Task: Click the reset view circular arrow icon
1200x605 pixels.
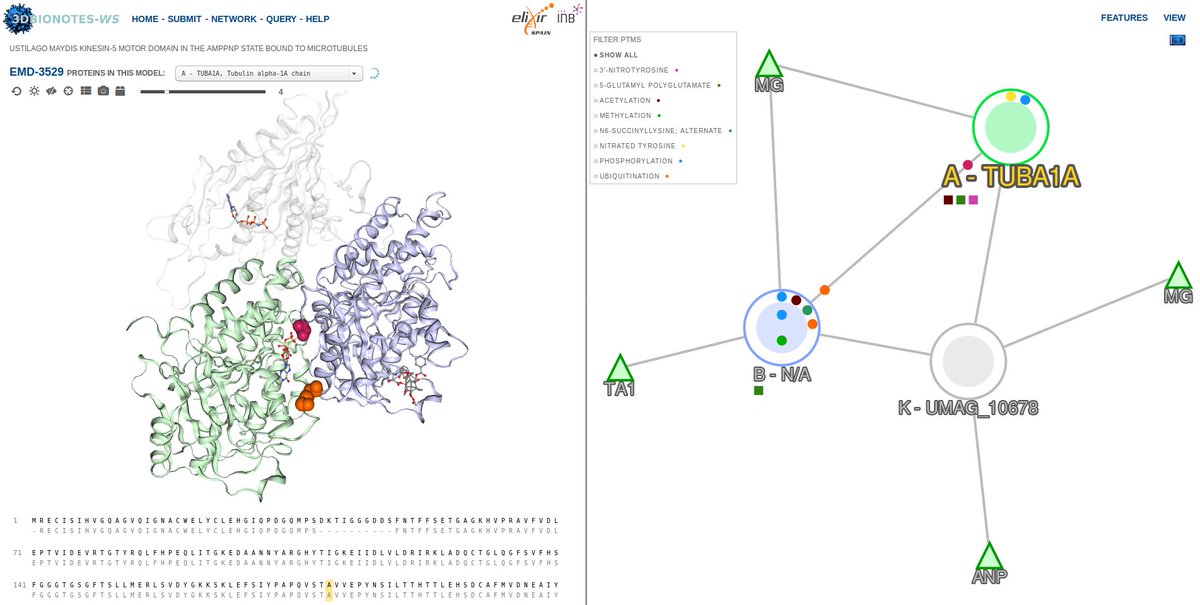Action: [x=16, y=91]
